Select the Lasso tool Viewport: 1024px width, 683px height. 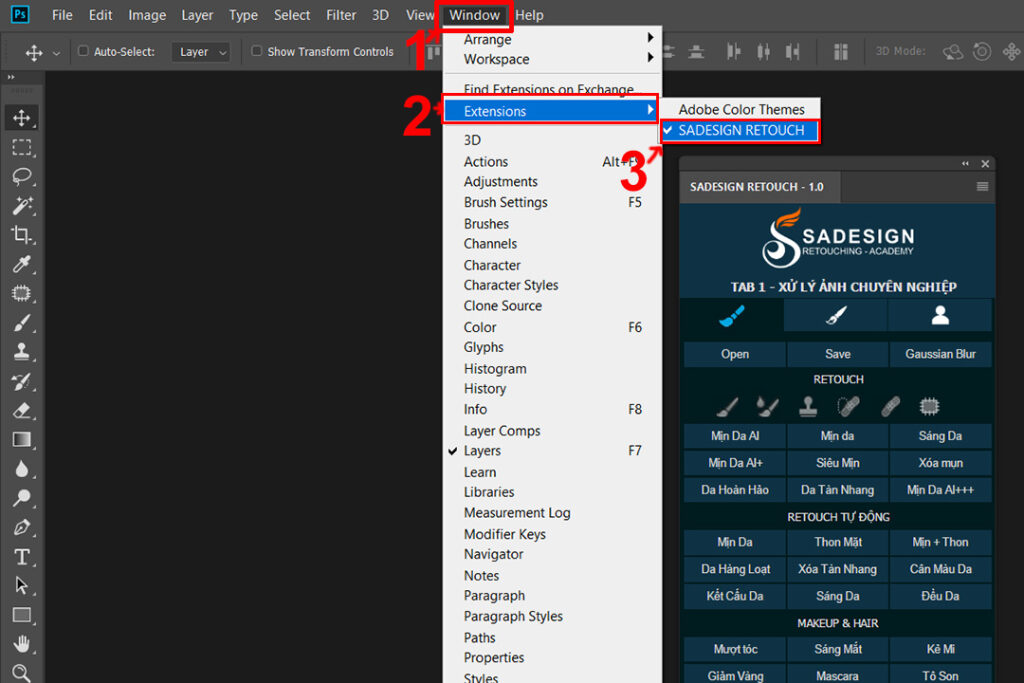click(21, 176)
